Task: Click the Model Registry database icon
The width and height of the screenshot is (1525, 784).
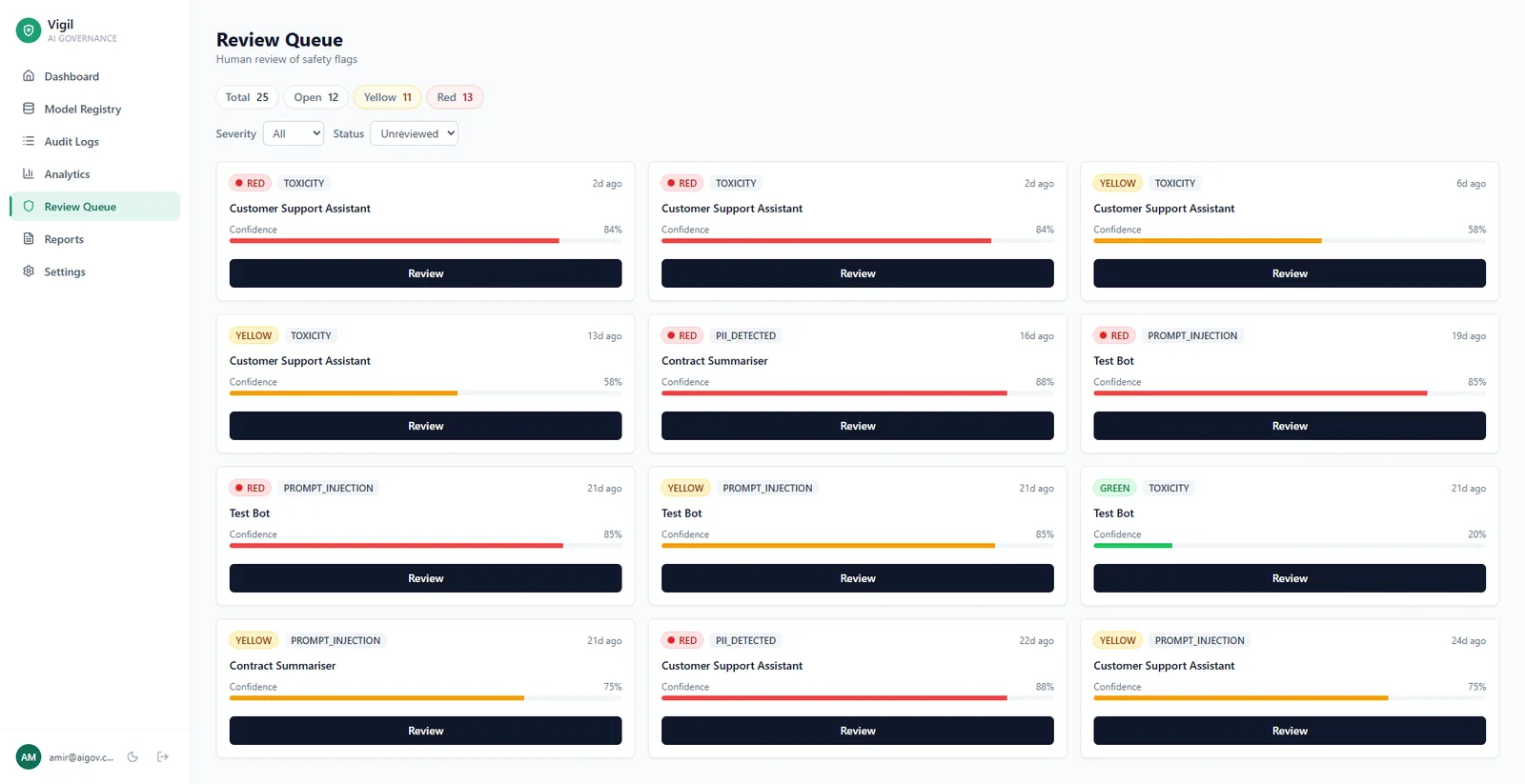Action: point(29,109)
